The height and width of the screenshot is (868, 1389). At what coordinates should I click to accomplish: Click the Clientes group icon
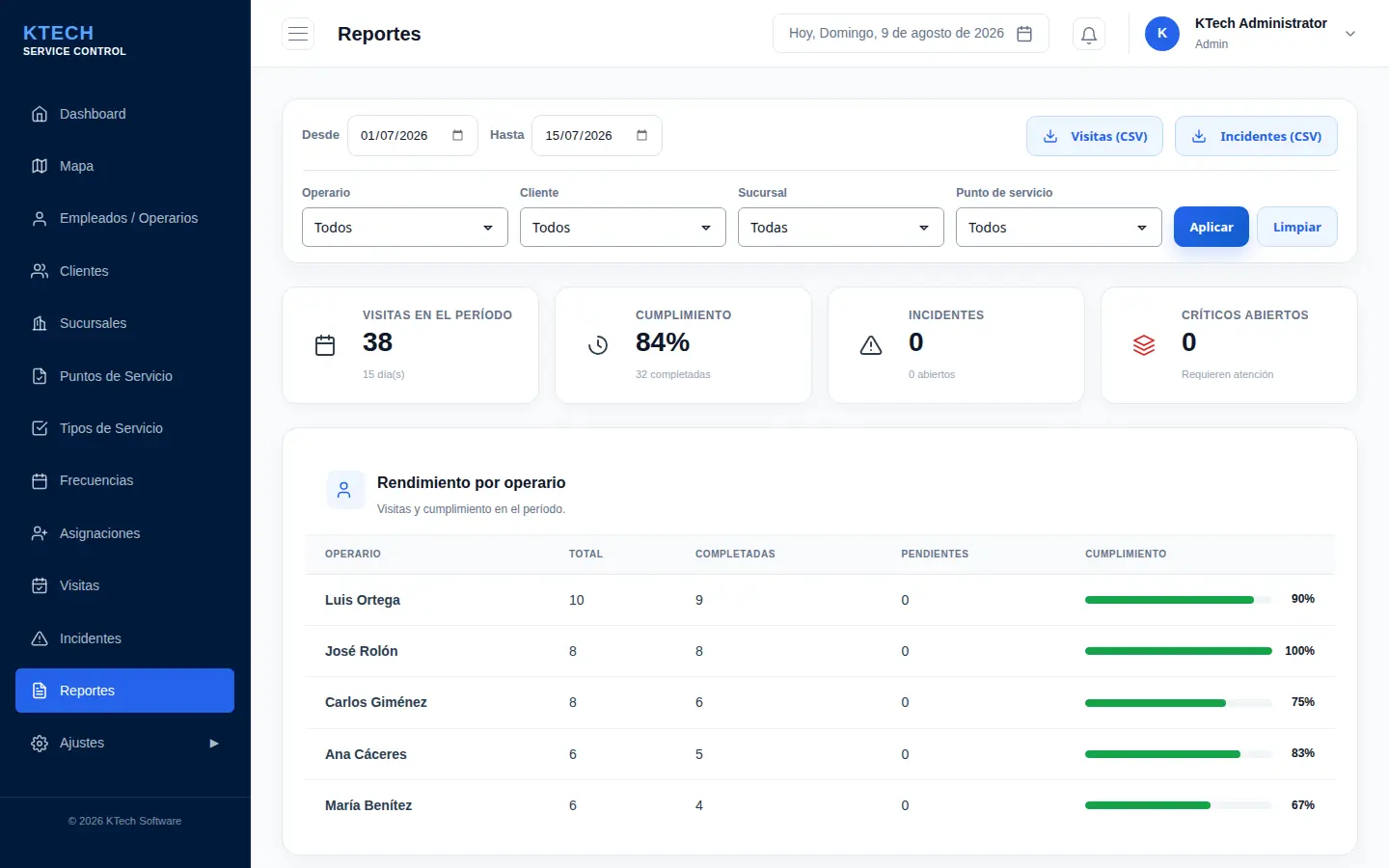pyautogui.click(x=40, y=271)
